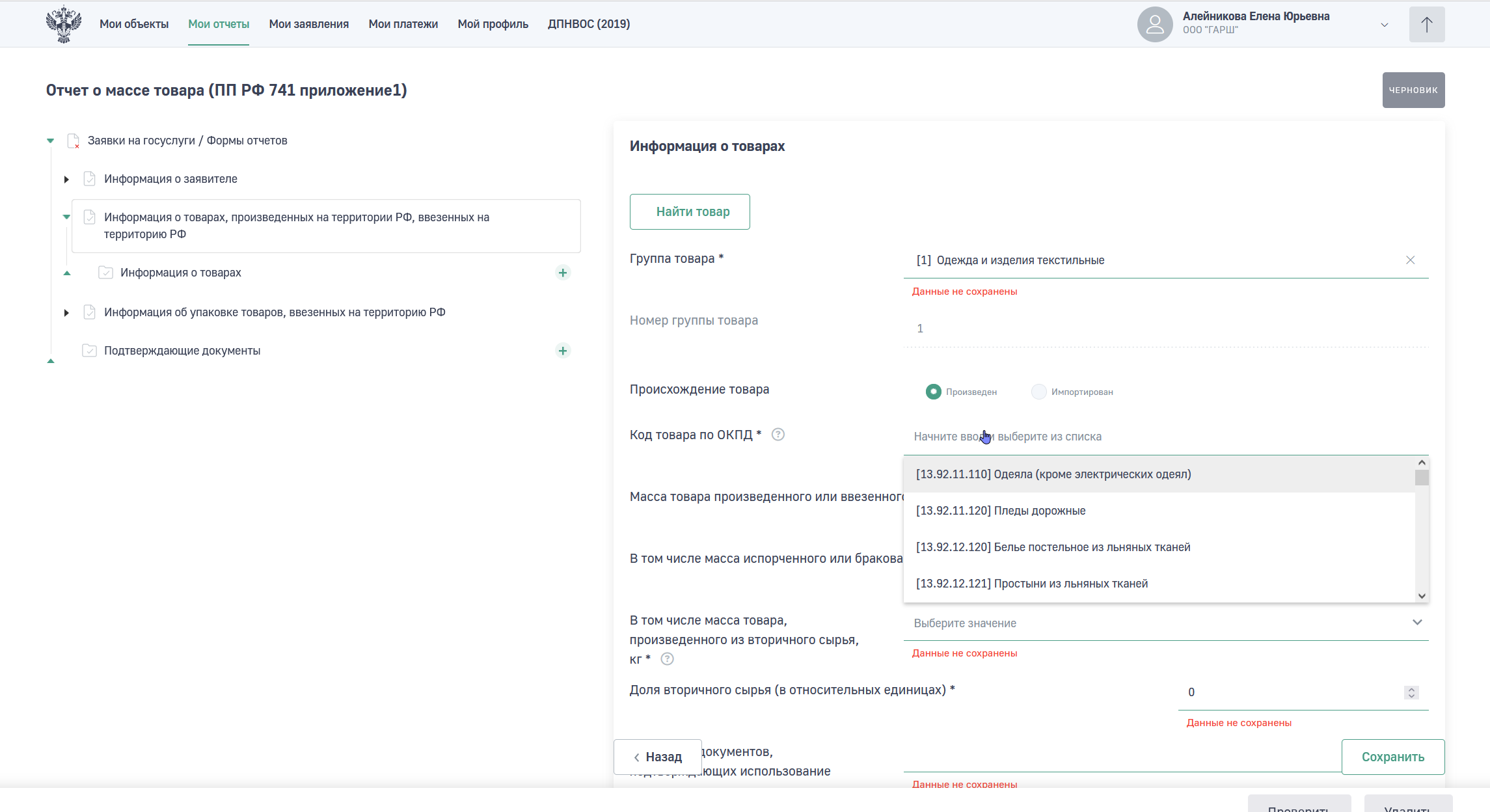
Task: Expand Информация об упаковке товаров node
Action: click(x=66, y=312)
